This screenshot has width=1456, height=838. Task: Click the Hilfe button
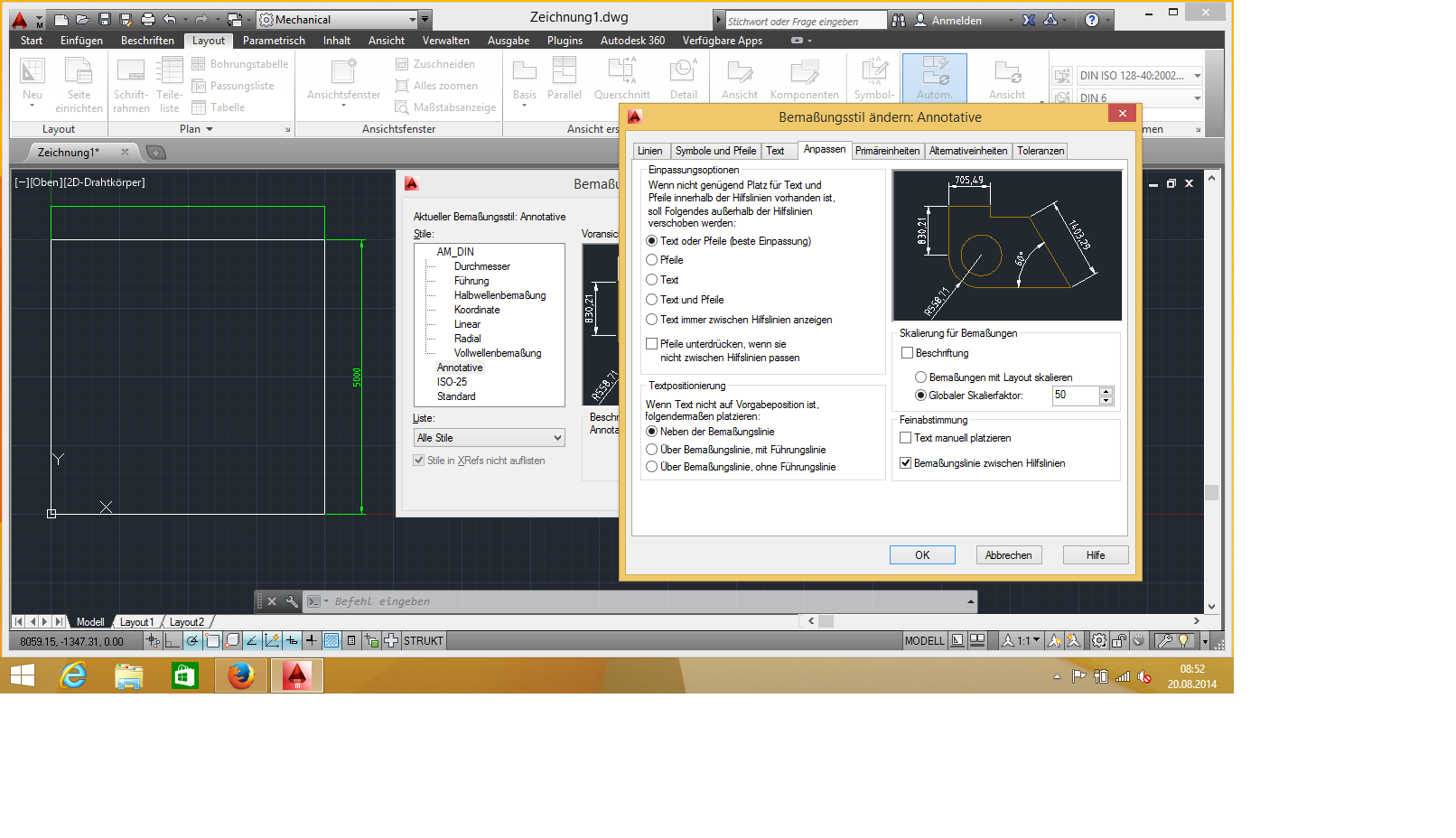pos(1096,555)
